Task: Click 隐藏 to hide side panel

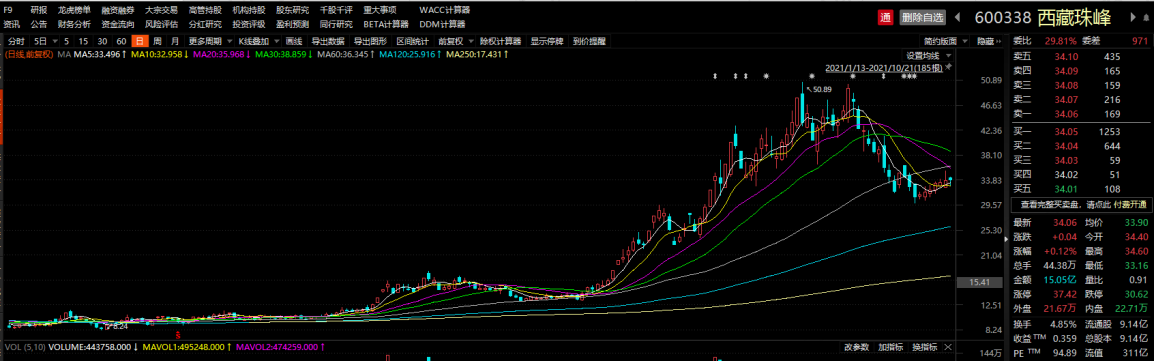Action: click(x=989, y=41)
